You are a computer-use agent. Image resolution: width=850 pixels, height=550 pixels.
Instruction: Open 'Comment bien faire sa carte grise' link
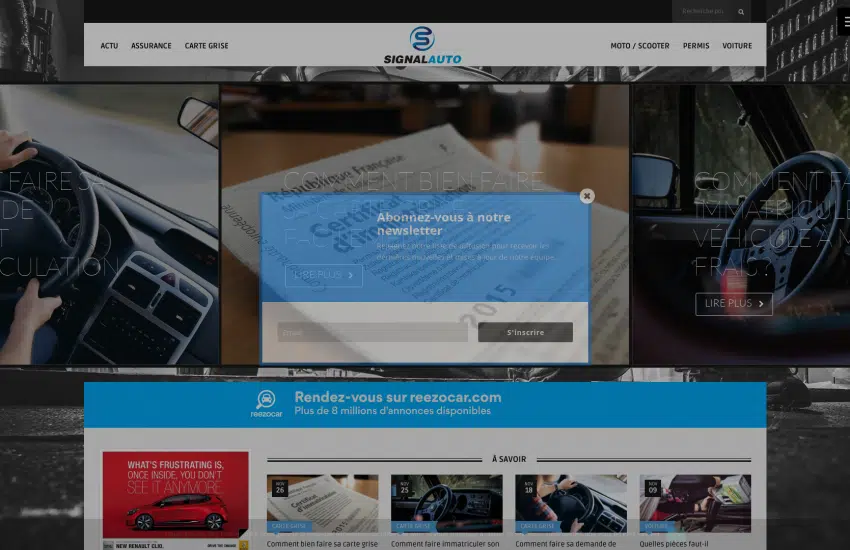coord(322,543)
